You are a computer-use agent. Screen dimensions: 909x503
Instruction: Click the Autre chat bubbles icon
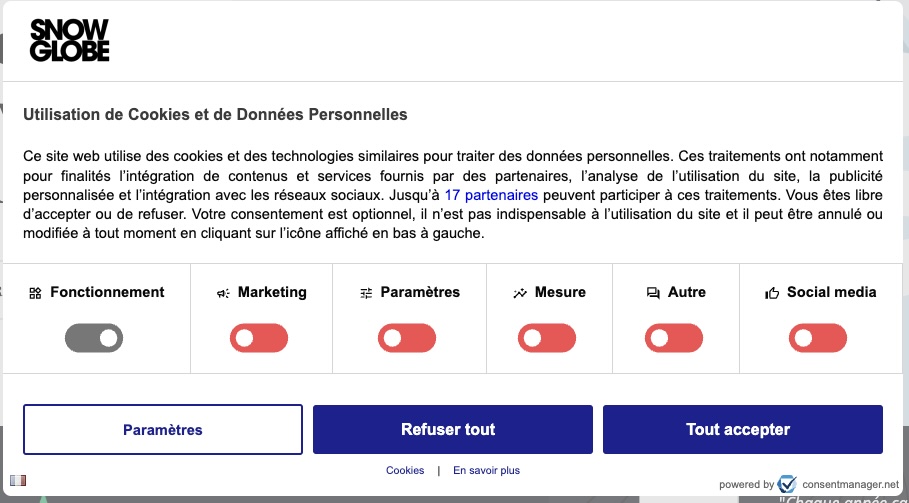(653, 294)
